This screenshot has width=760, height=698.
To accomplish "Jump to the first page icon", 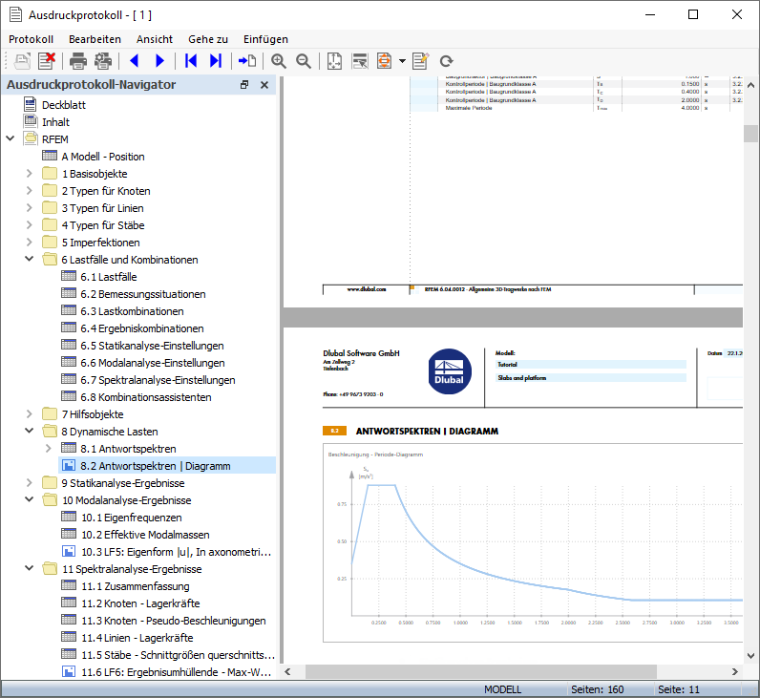I will pos(190,61).
